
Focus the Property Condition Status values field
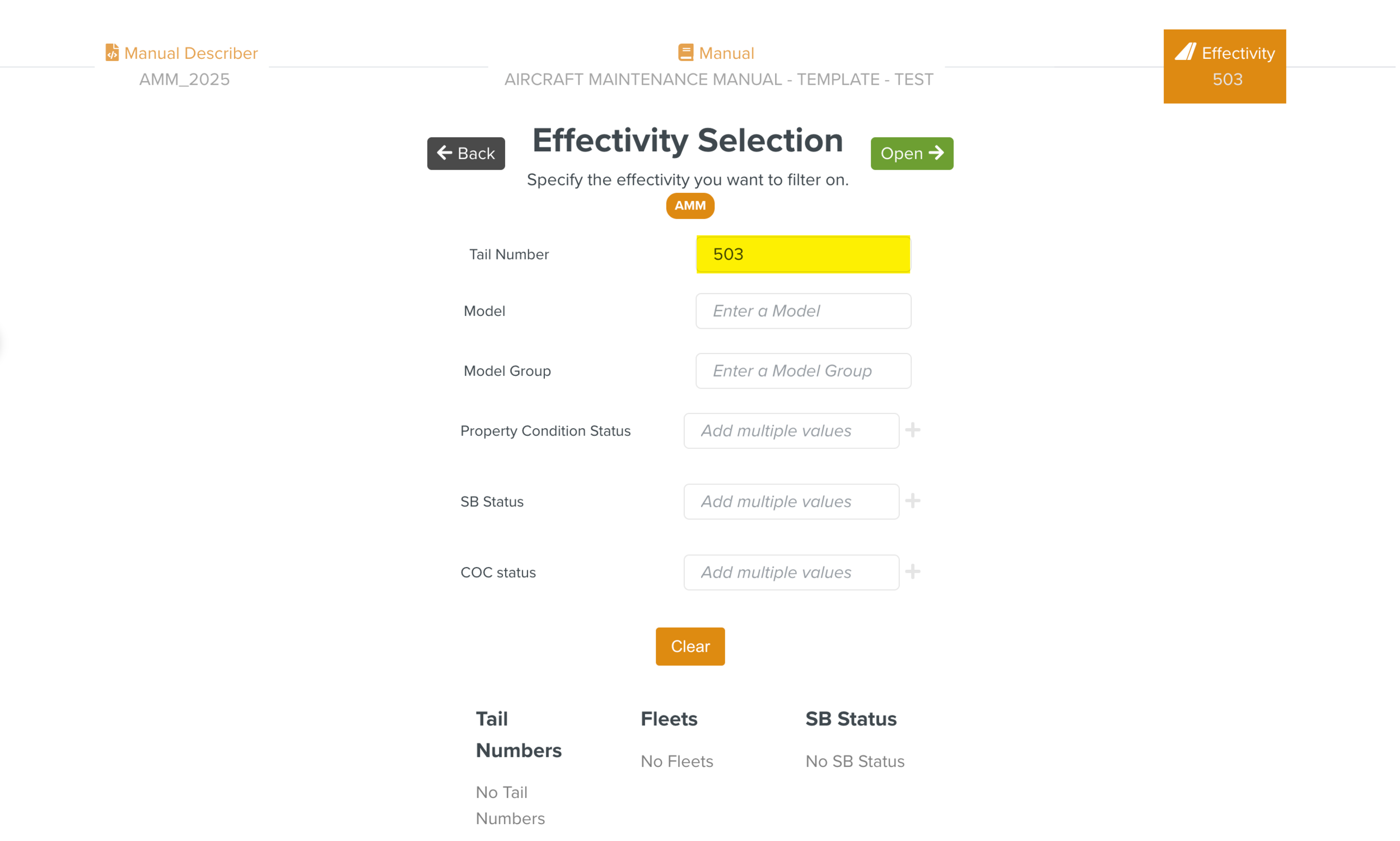[x=791, y=431]
